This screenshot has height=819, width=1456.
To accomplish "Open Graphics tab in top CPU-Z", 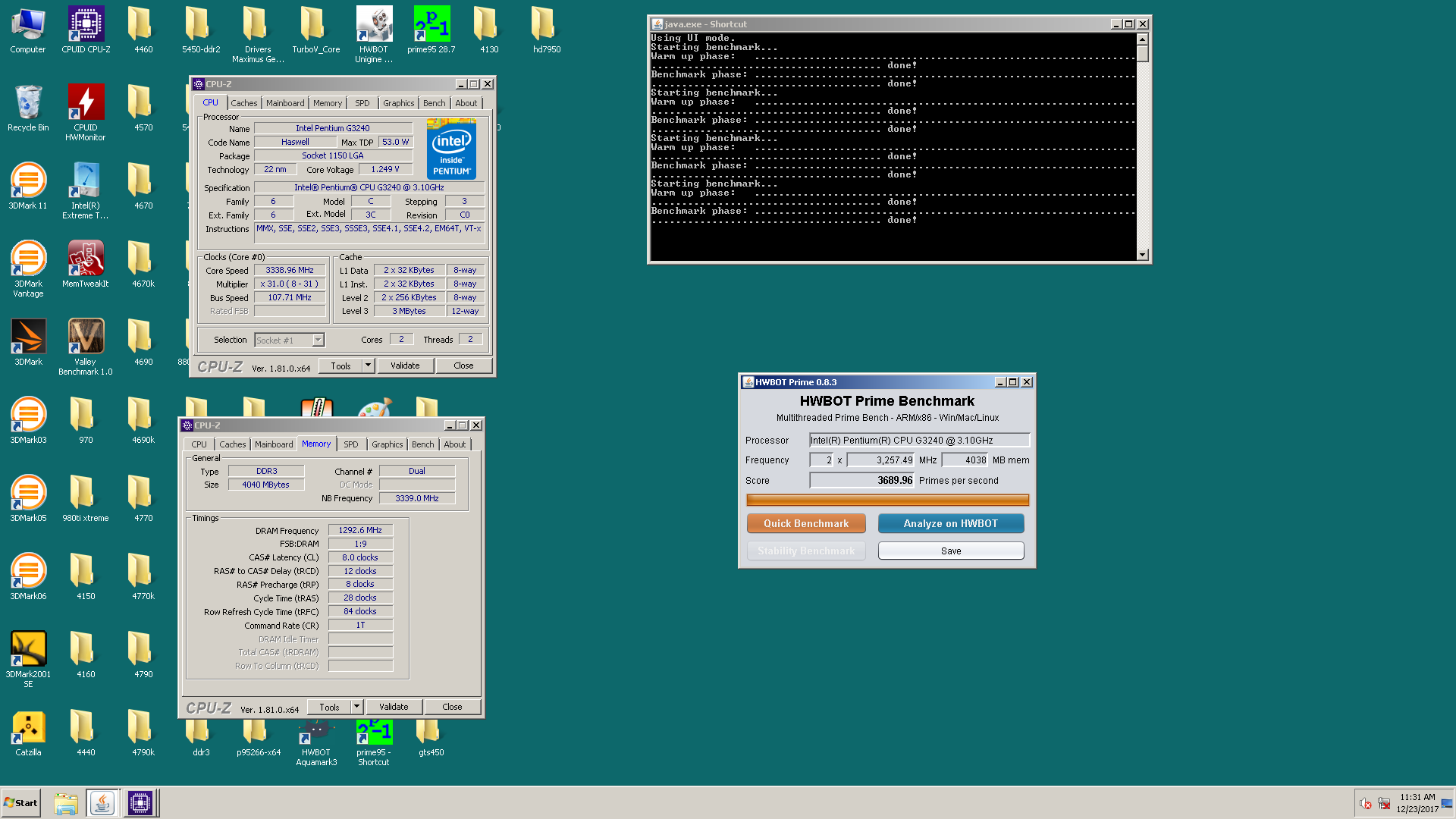I will click(x=399, y=103).
